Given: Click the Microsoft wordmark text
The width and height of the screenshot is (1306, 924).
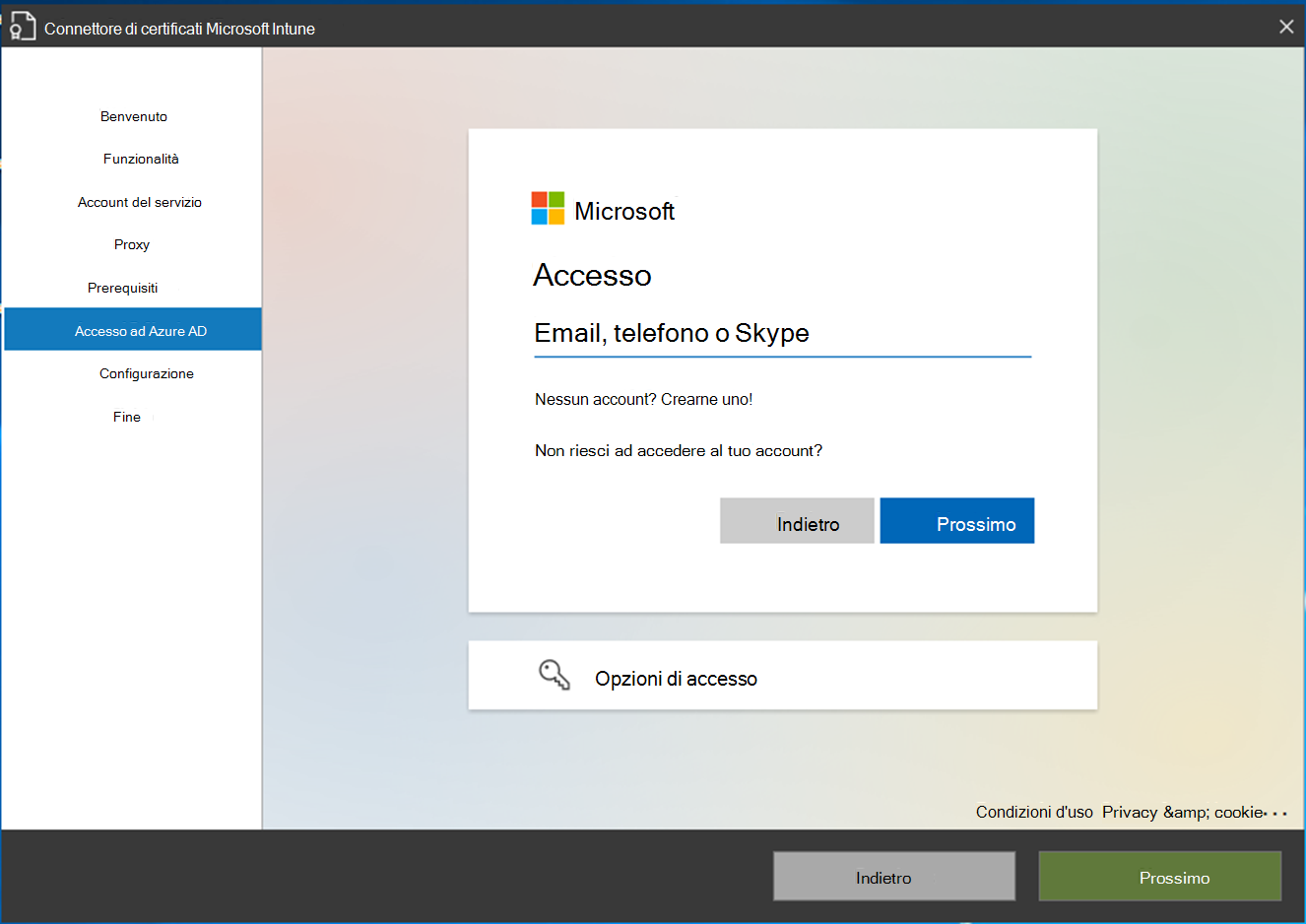Looking at the screenshot, I should (x=624, y=211).
